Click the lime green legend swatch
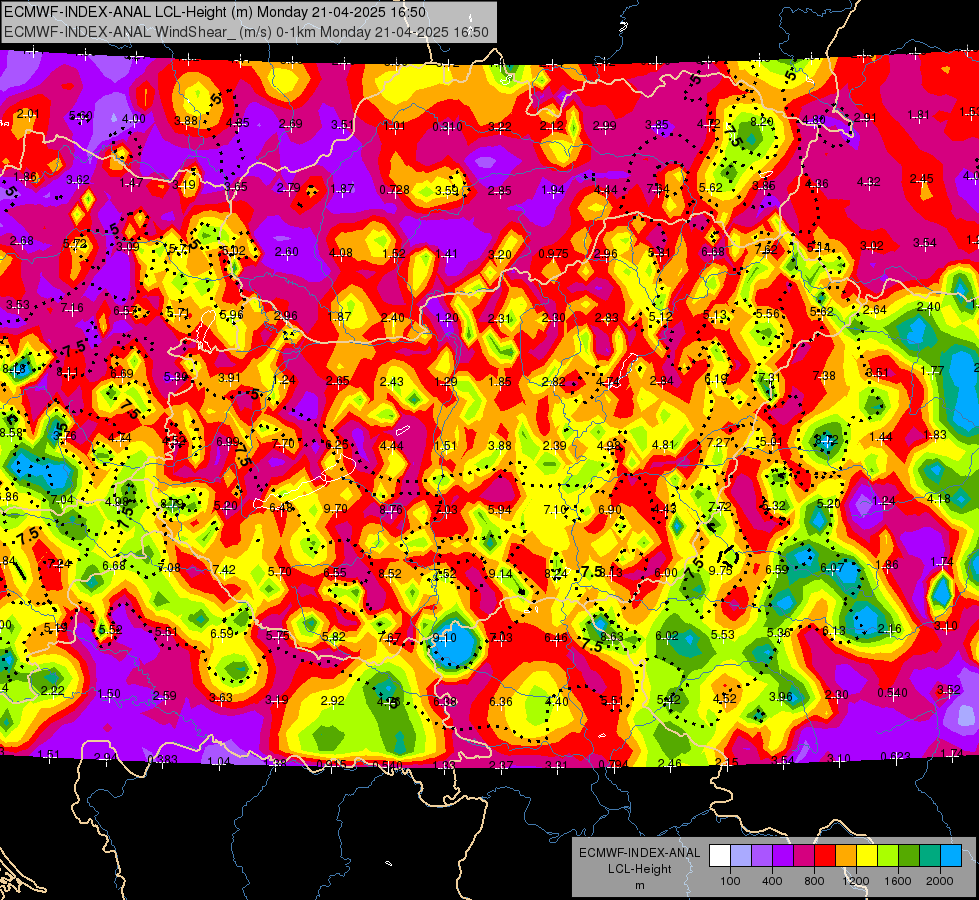Viewport: 979px width, 900px height. 888,856
